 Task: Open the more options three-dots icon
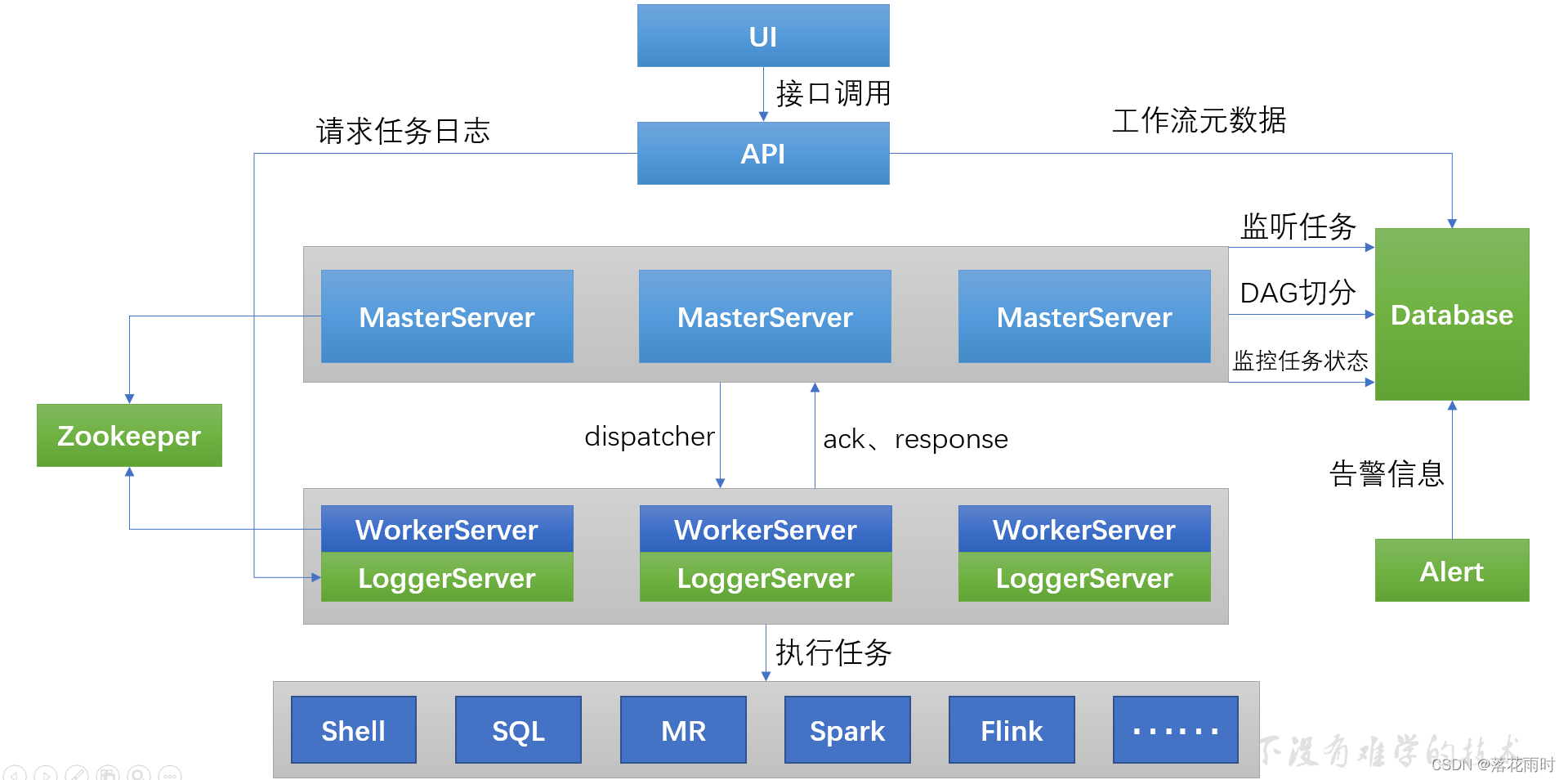(170, 775)
